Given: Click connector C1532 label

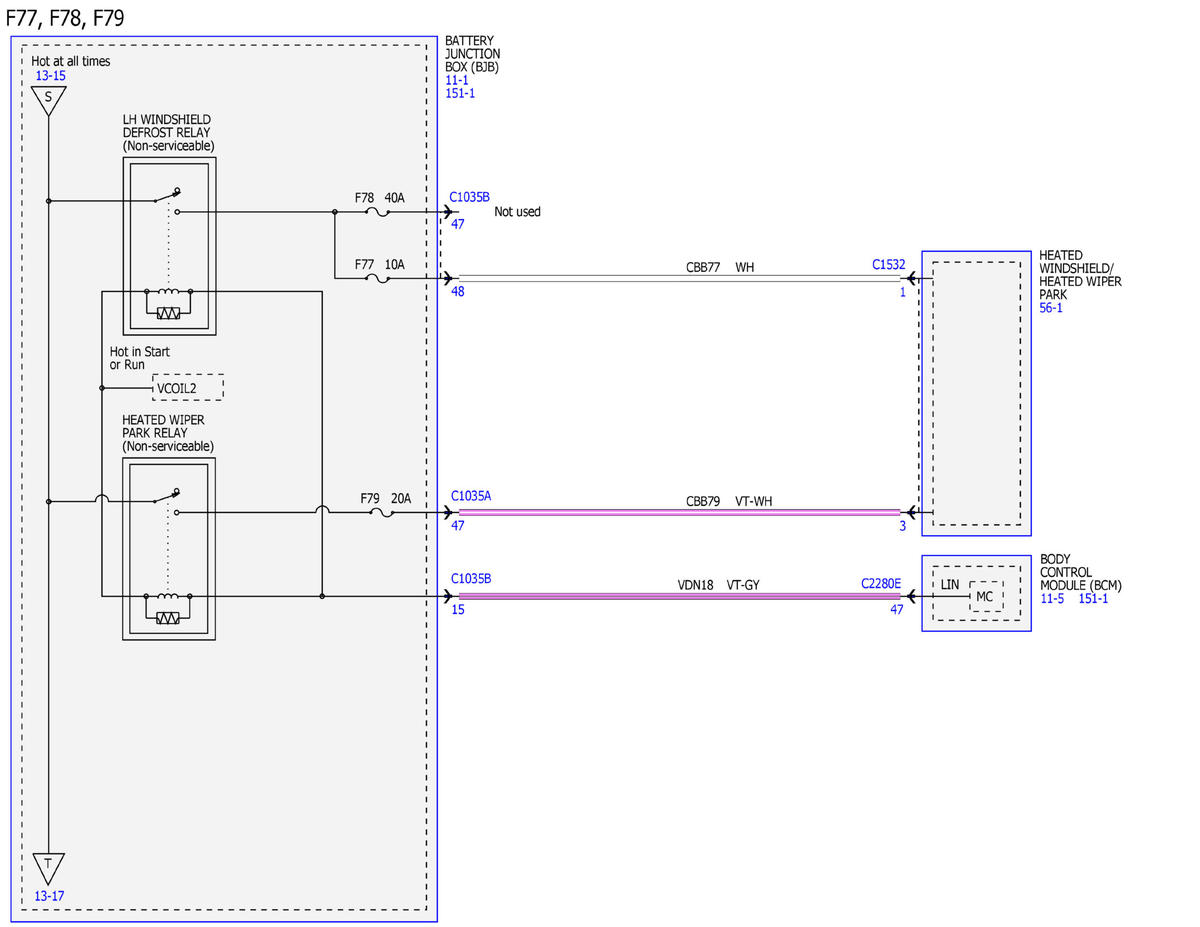Looking at the screenshot, I should pos(888,265).
